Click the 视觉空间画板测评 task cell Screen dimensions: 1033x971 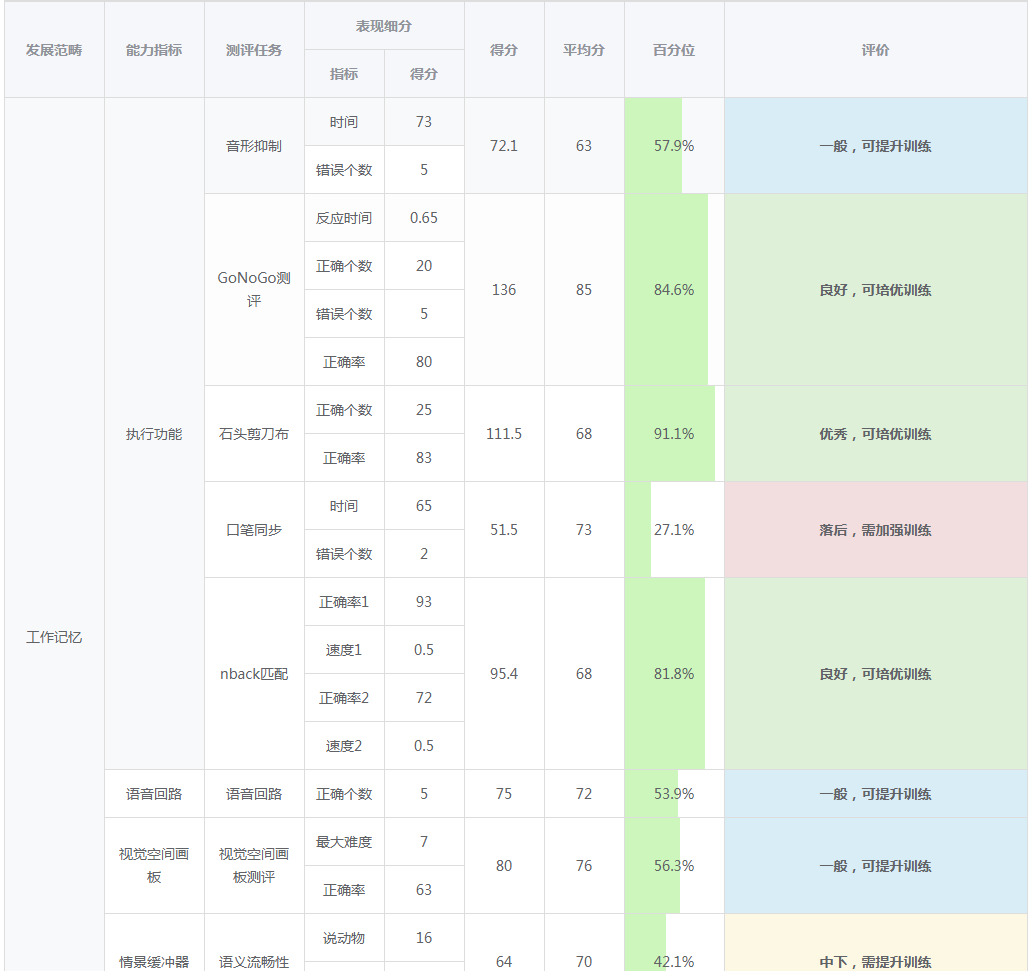pyautogui.click(x=254, y=866)
